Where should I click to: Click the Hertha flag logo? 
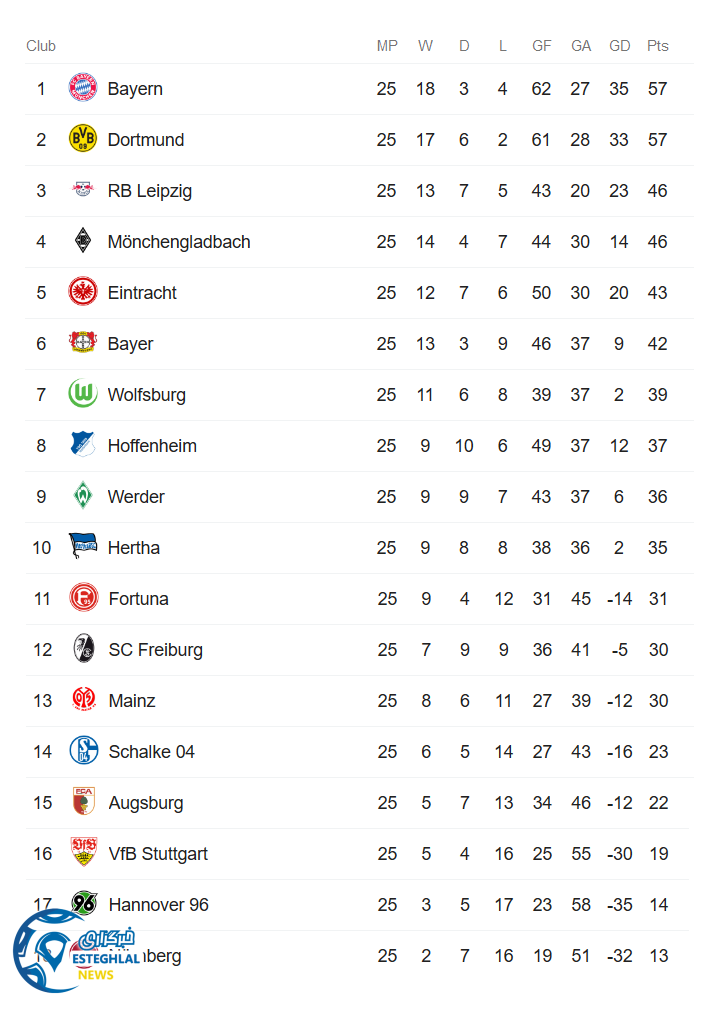[83, 547]
